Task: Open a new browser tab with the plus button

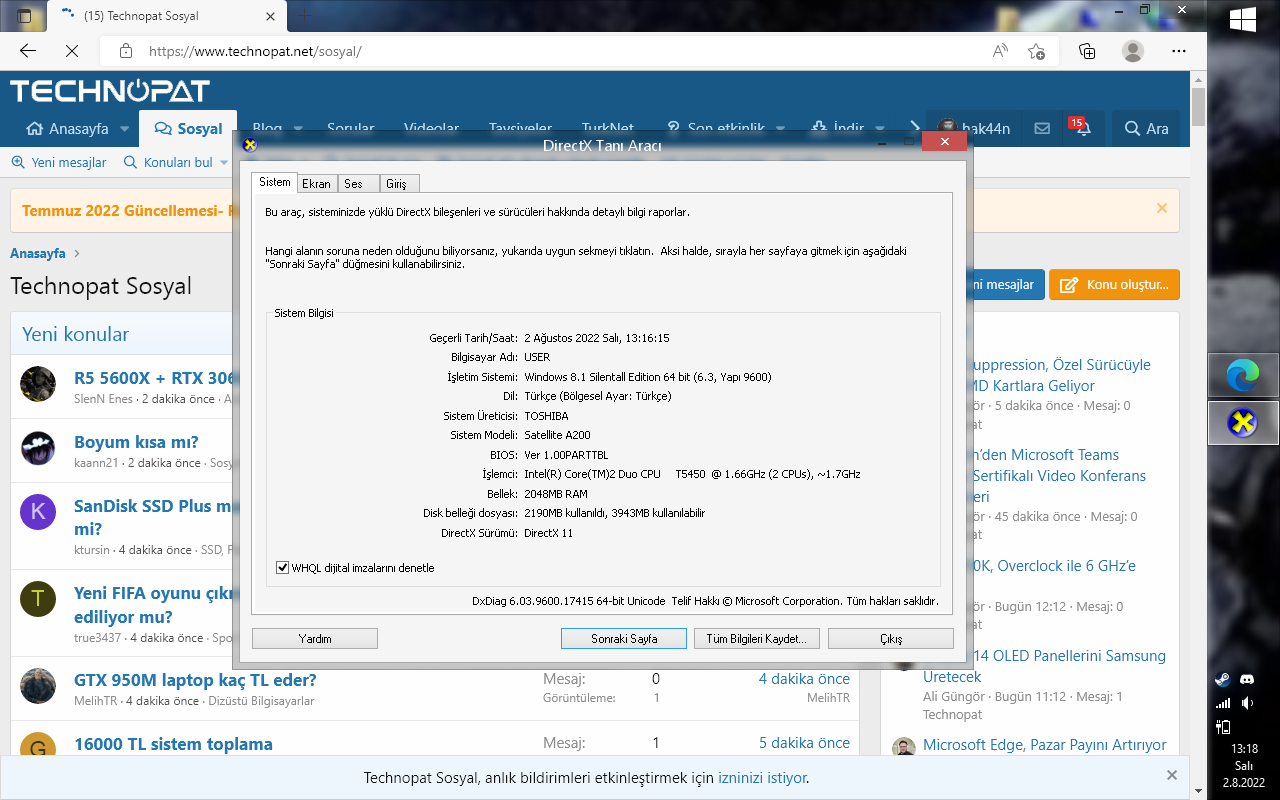Action: 305,16
